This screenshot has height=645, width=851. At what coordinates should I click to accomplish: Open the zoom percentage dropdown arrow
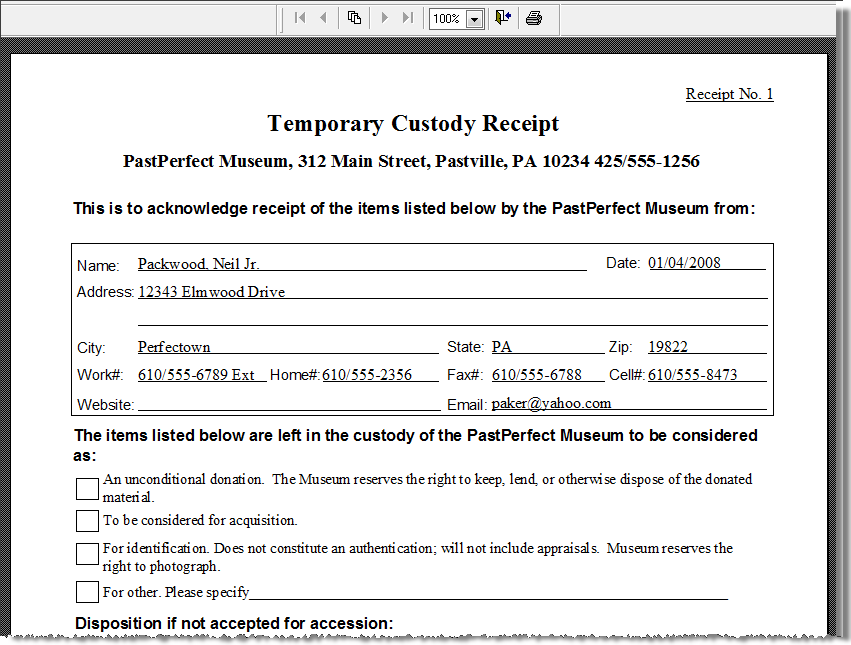tap(474, 19)
